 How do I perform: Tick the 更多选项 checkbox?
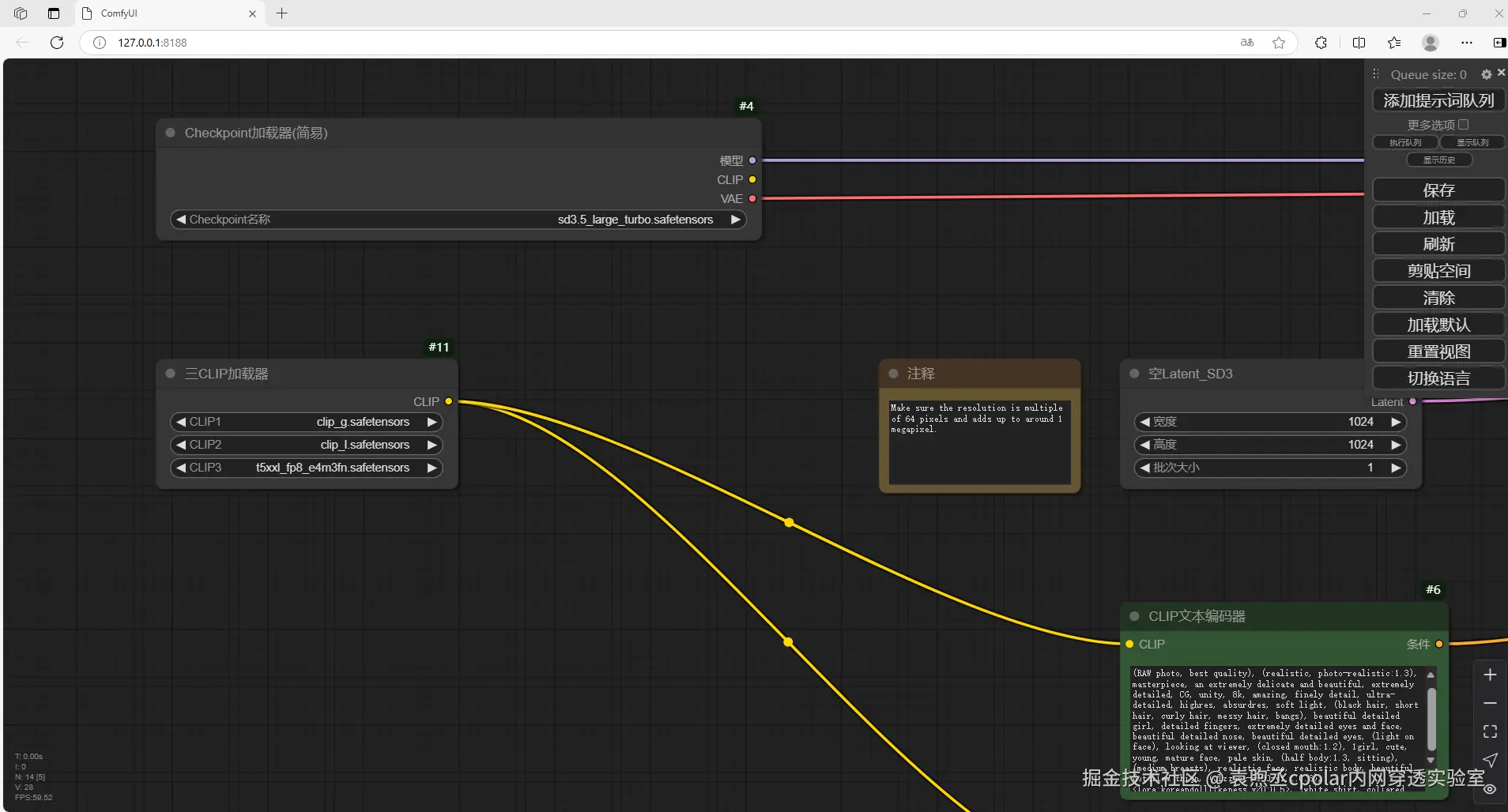tap(1464, 125)
